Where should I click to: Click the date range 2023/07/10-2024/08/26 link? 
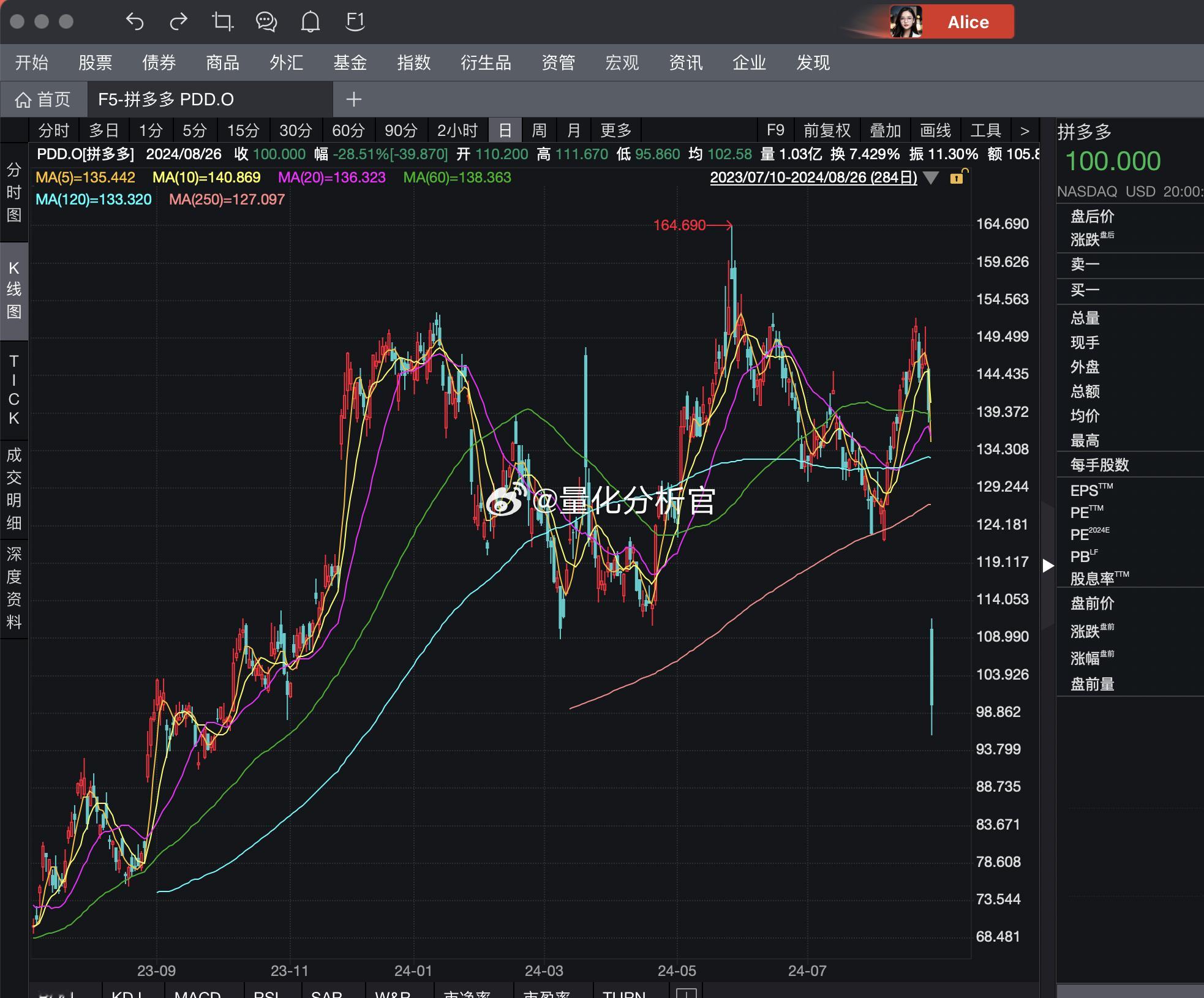(813, 178)
